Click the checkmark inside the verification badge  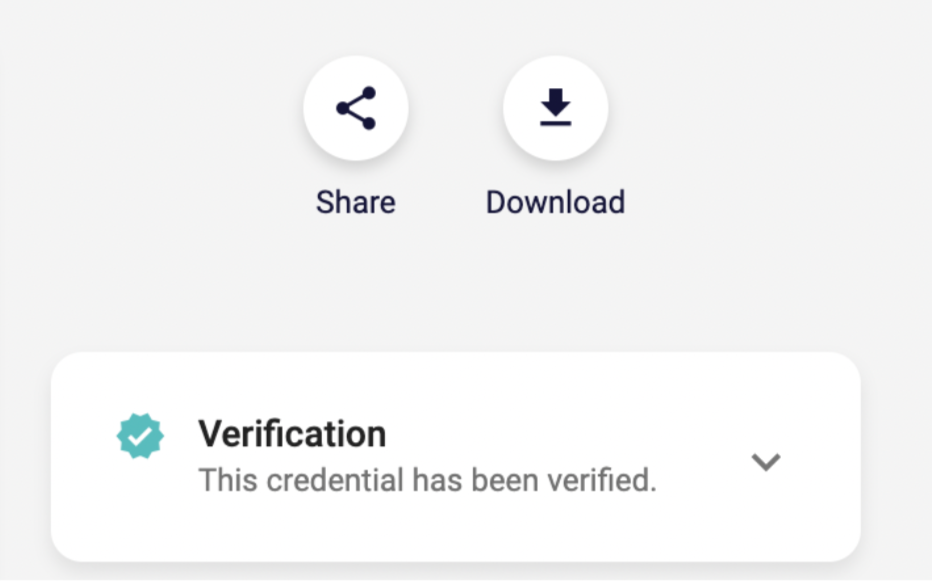click(x=140, y=434)
